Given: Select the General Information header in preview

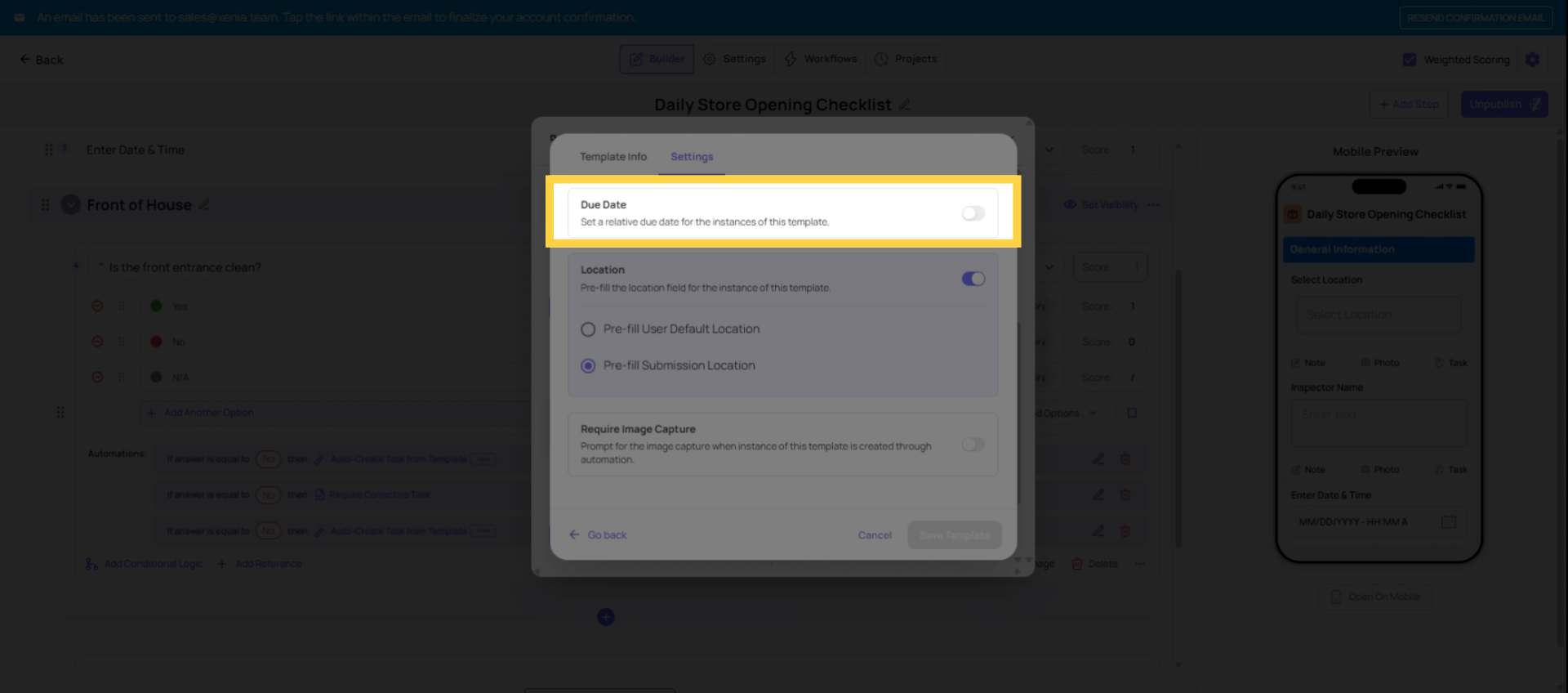Looking at the screenshot, I should coord(1379,249).
